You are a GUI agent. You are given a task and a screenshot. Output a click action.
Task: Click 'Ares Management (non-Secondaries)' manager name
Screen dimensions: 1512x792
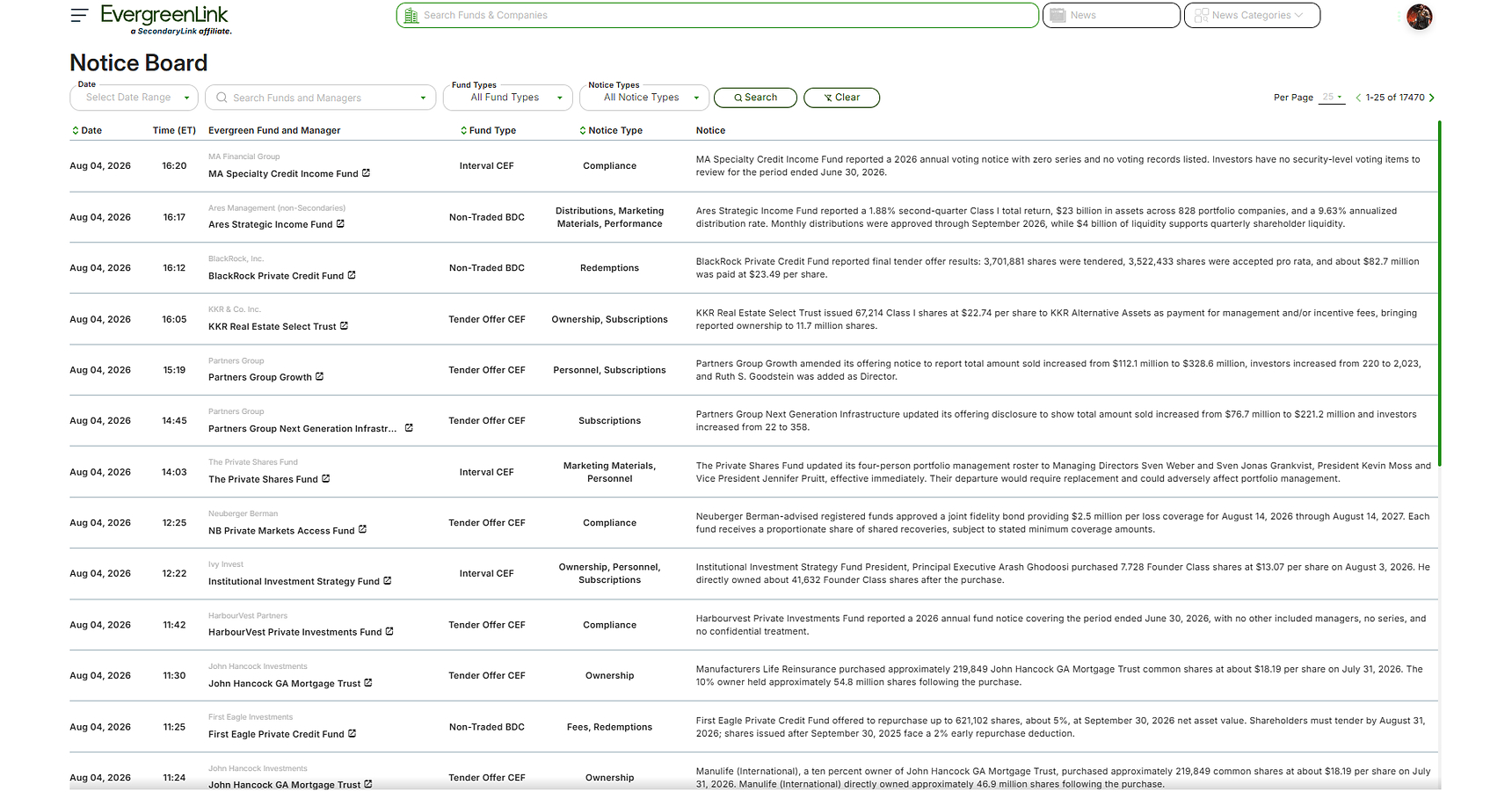pos(277,208)
